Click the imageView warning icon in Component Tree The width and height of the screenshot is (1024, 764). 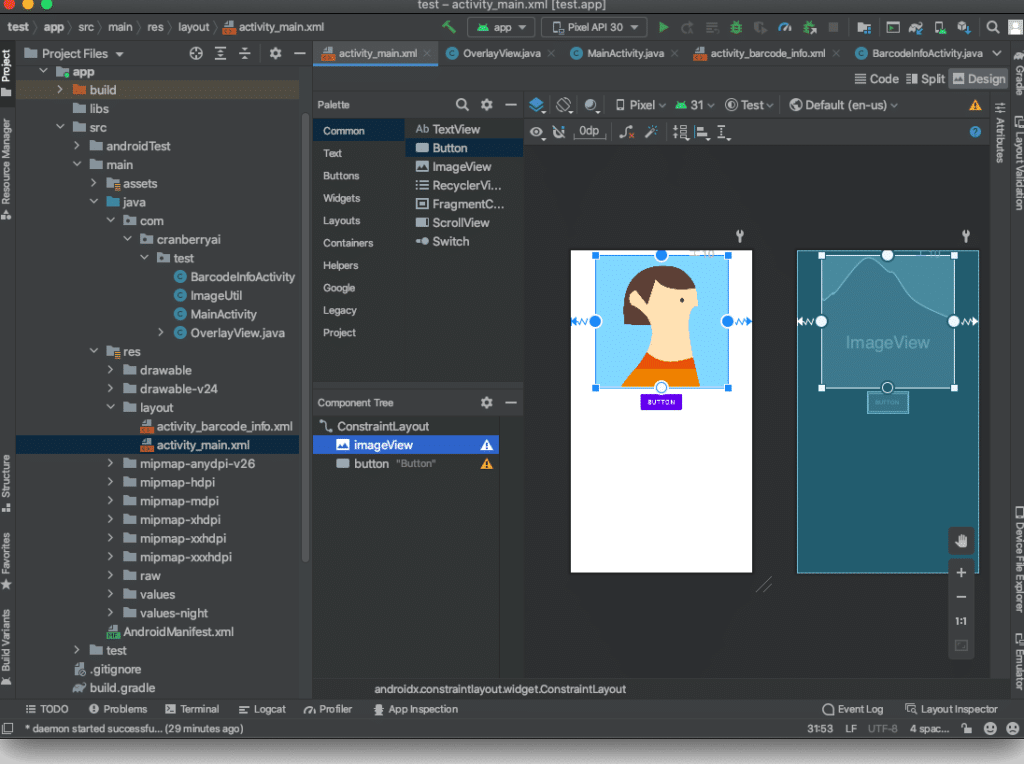coord(487,445)
